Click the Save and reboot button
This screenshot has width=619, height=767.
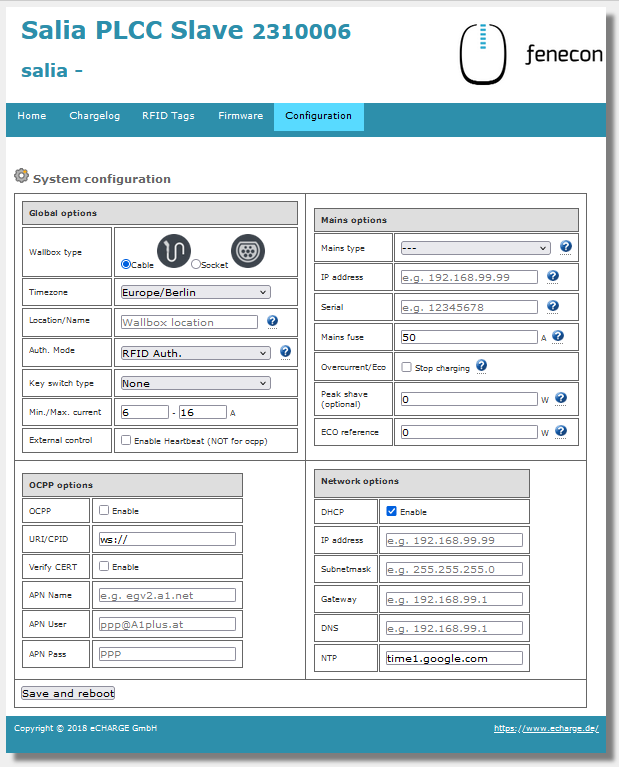(68, 693)
